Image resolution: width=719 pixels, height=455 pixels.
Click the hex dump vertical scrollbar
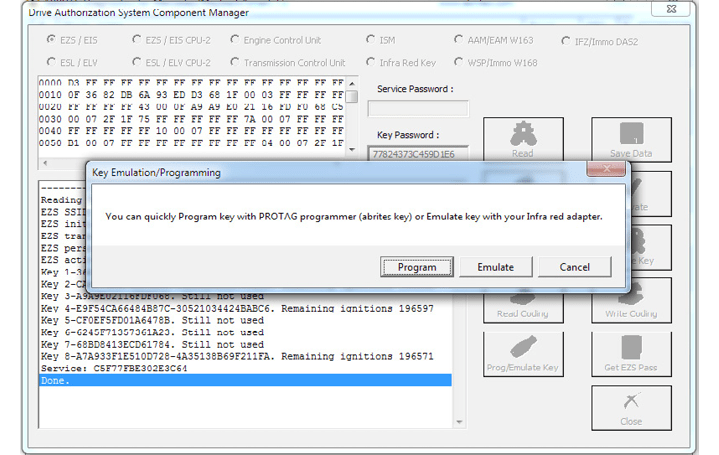tap(351, 112)
